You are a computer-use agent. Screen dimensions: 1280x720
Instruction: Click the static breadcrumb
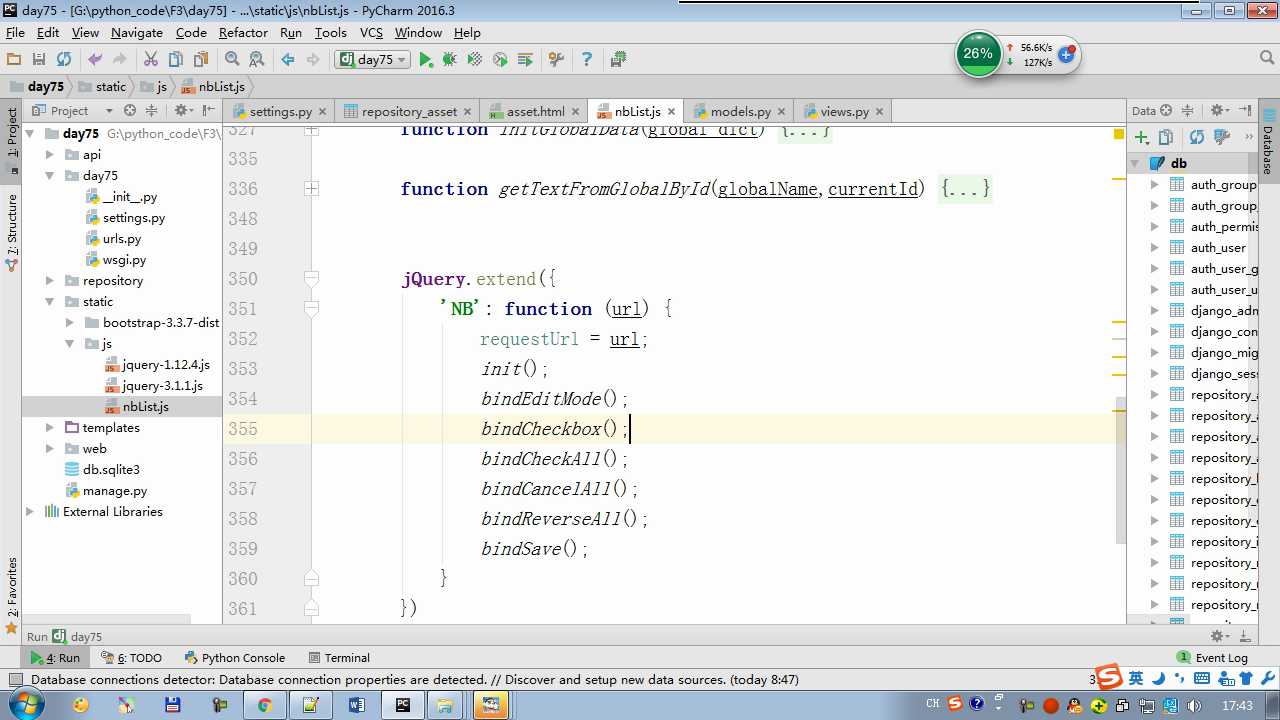111,87
